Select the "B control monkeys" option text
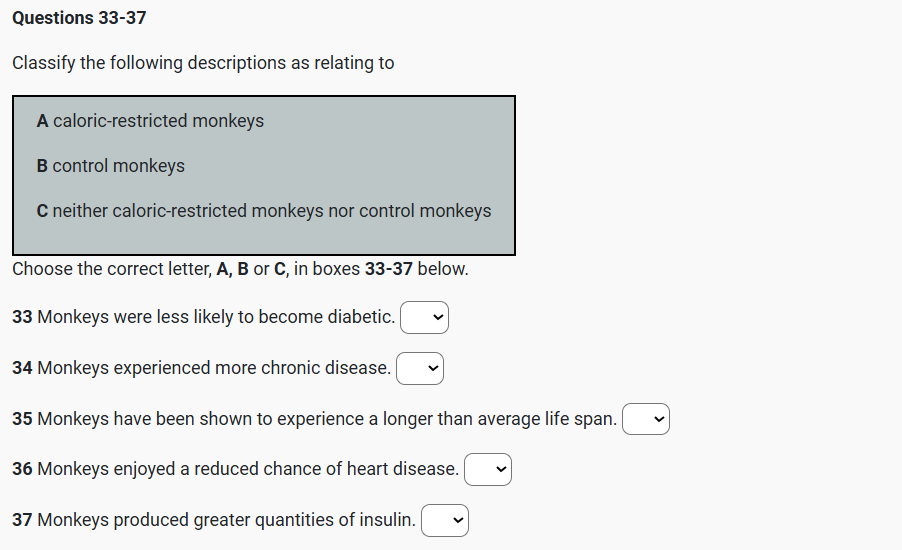The height and width of the screenshot is (550, 902). 111,166
